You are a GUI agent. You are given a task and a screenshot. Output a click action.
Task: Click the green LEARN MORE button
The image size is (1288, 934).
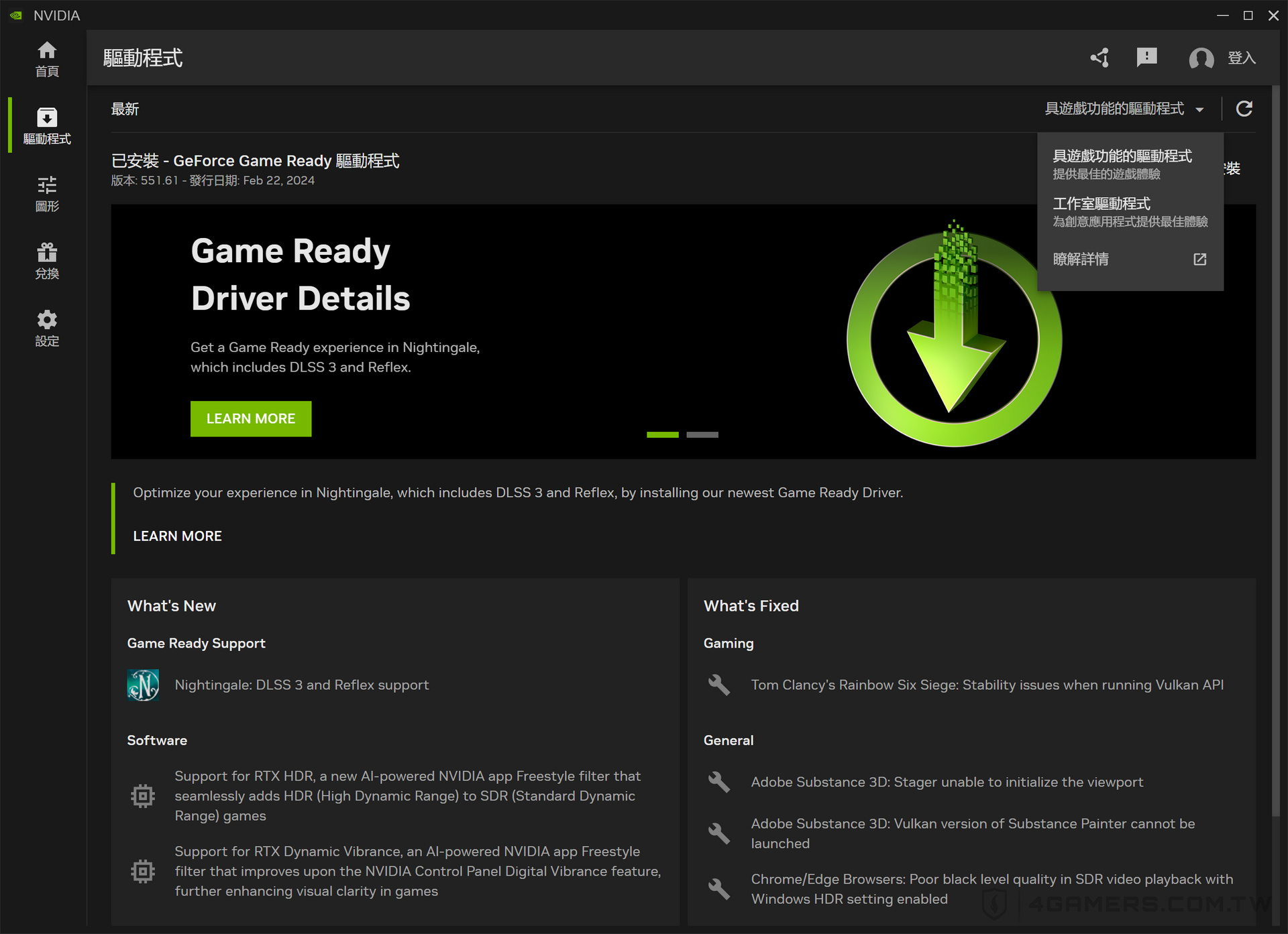point(251,418)
